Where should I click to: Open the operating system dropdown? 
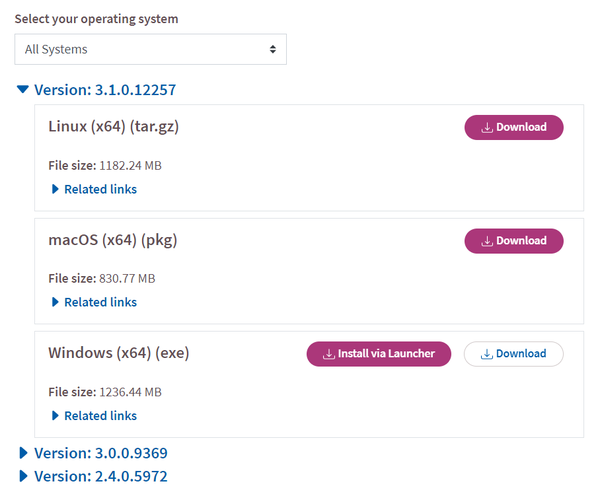[150, 49]
